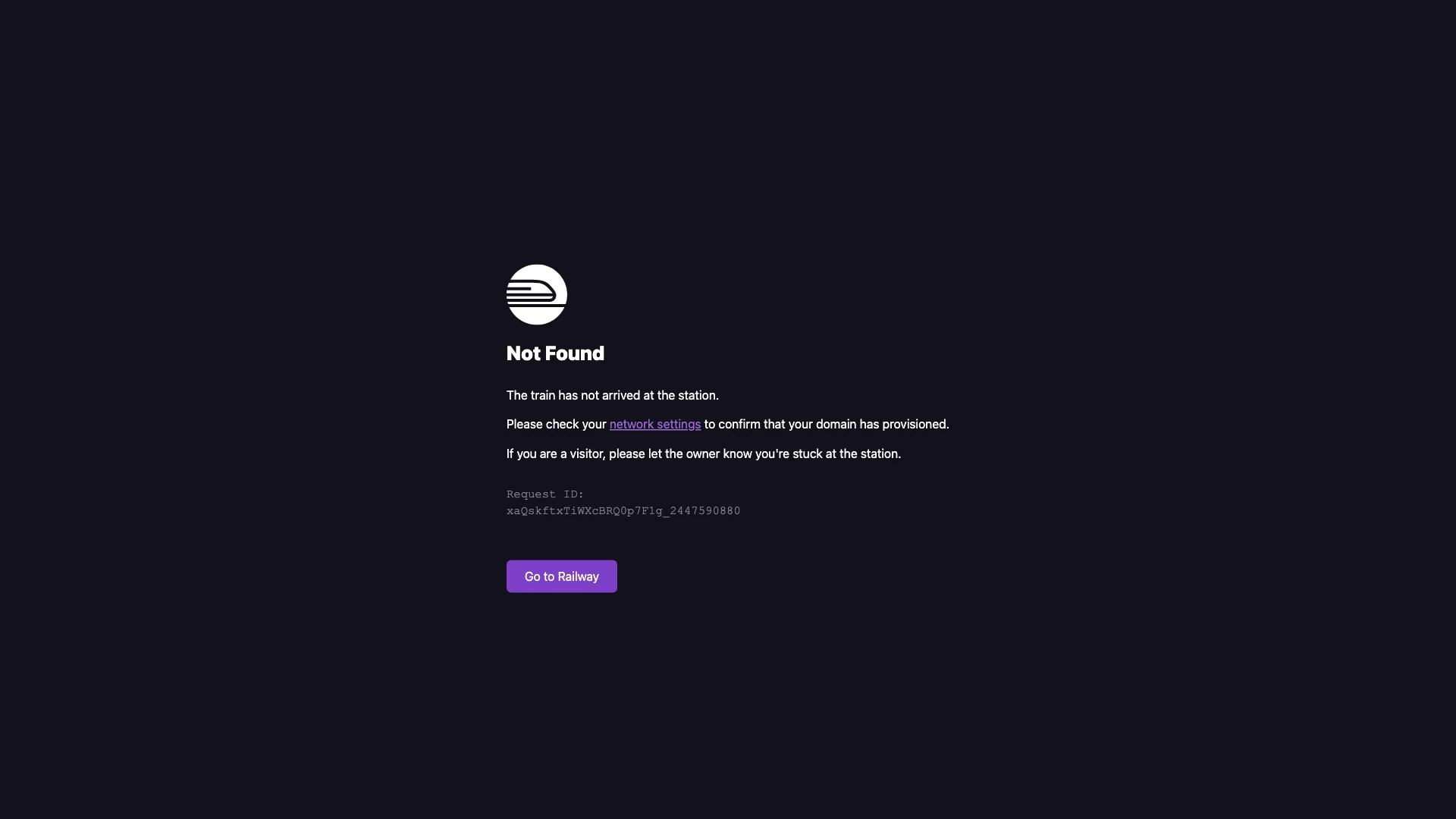This screenshot has height=819, width=1456.
Task: Click the word 'Found' in the heading
Action: [x=574, y=353]
